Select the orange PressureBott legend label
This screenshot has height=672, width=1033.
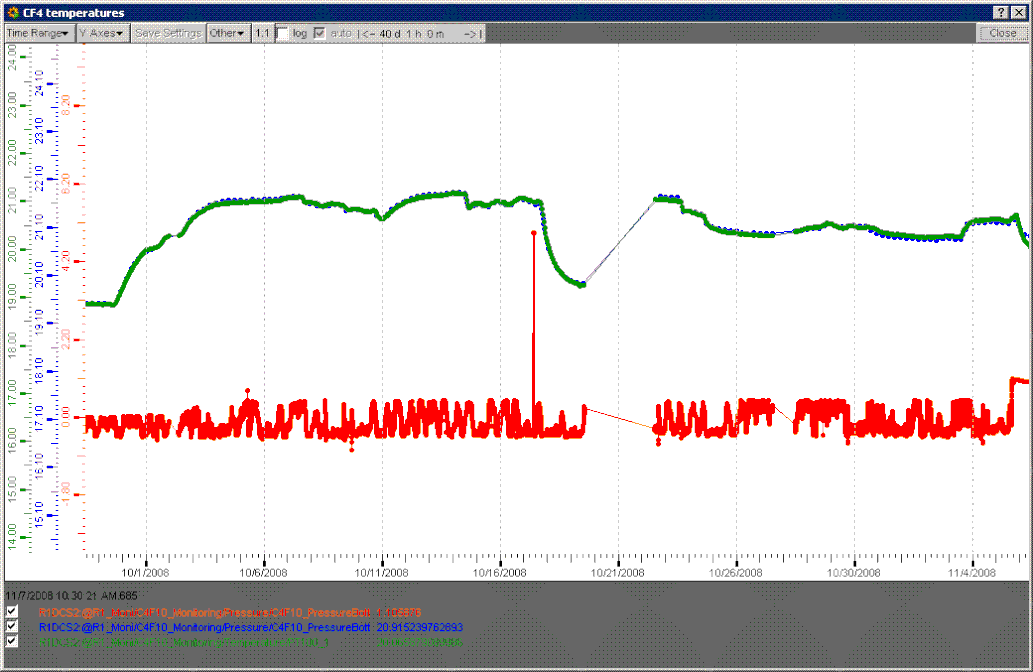pyautogui.click(x=204, y=613)
